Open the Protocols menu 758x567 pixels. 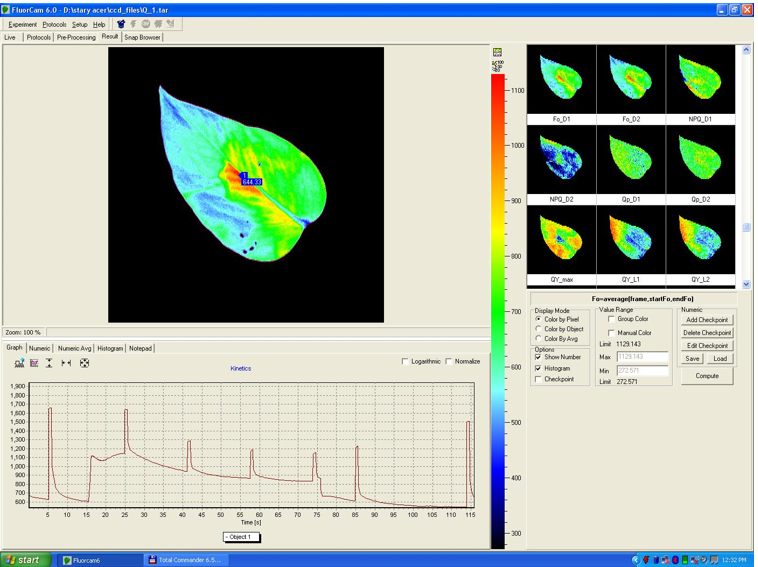pos(54,24)
